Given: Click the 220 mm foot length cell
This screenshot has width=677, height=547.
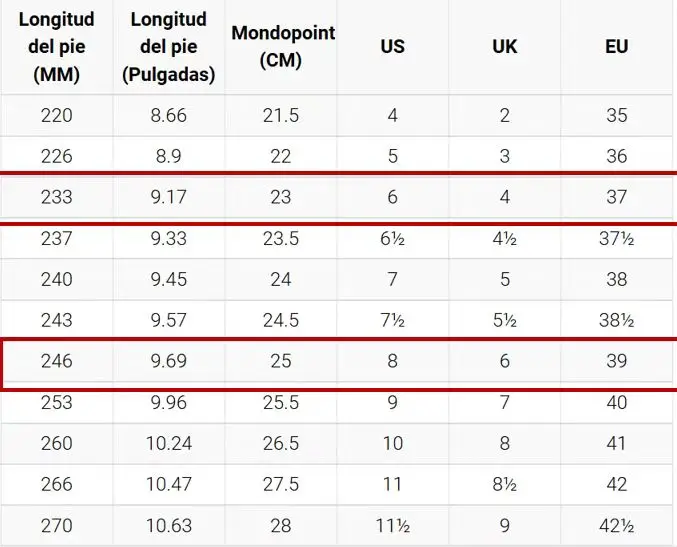Looking at the screenshot, I should tap(56, 116).
